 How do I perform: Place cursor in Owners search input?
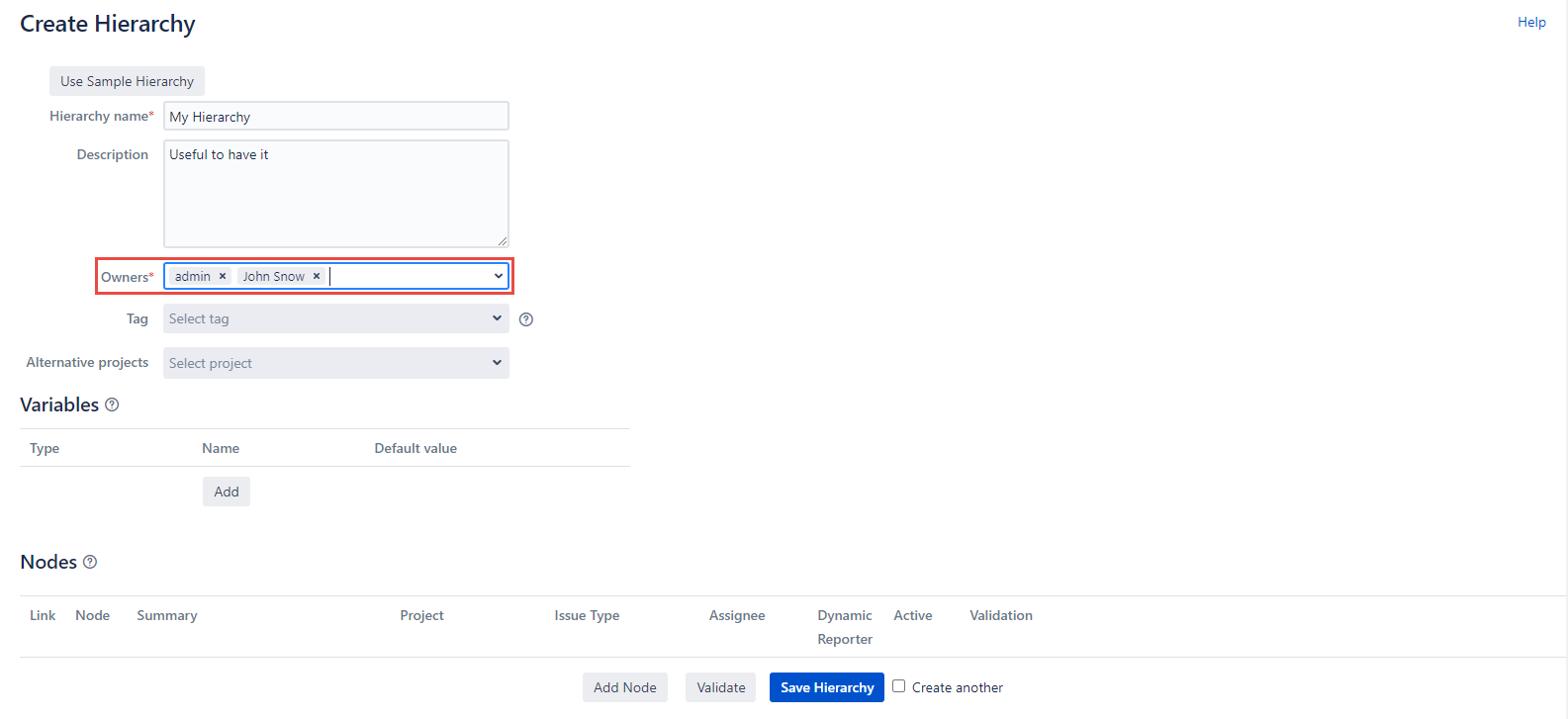click(x=406, y=277)
